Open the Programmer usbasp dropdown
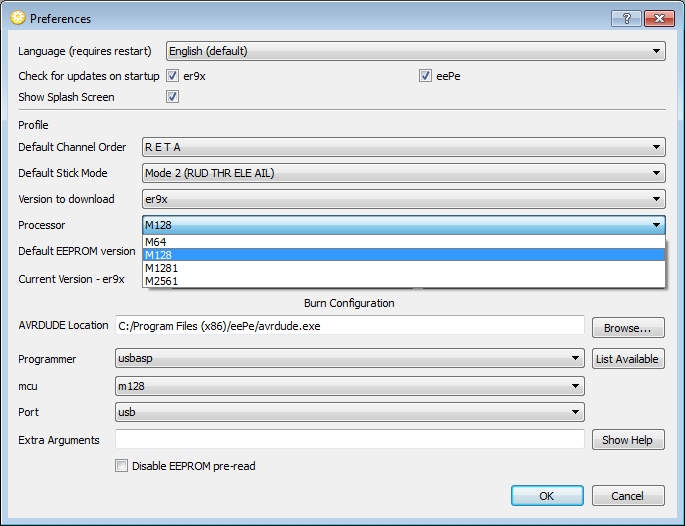The image size is (685, 526). 349,358
